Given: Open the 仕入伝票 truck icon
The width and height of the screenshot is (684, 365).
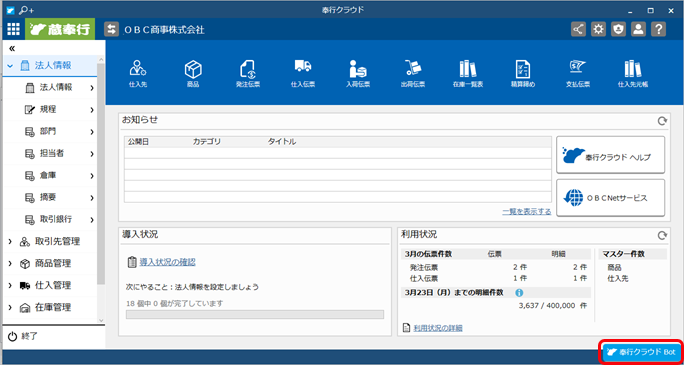Looking at the screenshot, I should pos(303,73).
